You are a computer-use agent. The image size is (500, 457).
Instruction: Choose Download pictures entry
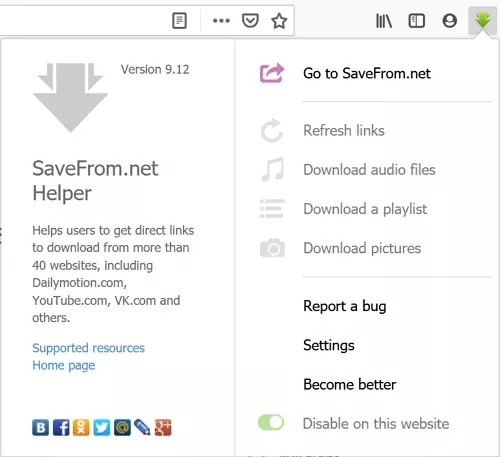point(362,248)
